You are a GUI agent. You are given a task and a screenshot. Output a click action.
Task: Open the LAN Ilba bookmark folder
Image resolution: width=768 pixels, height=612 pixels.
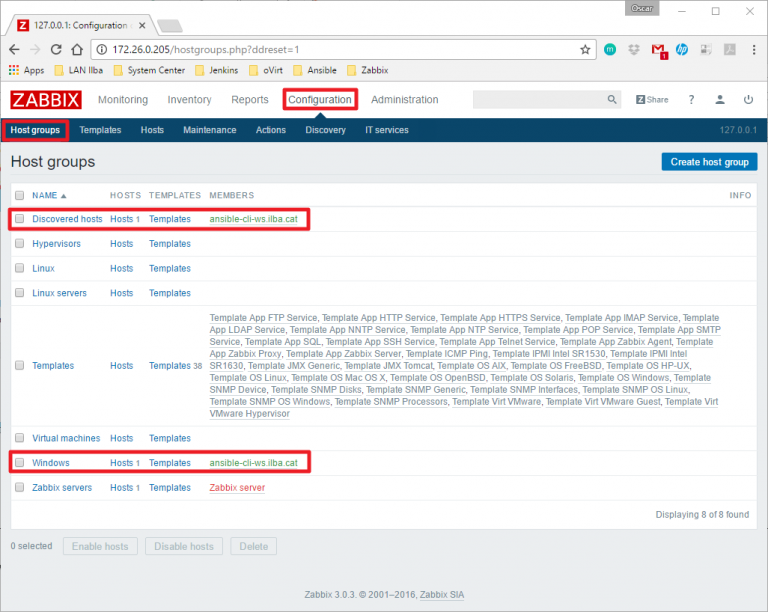(79, 71)
